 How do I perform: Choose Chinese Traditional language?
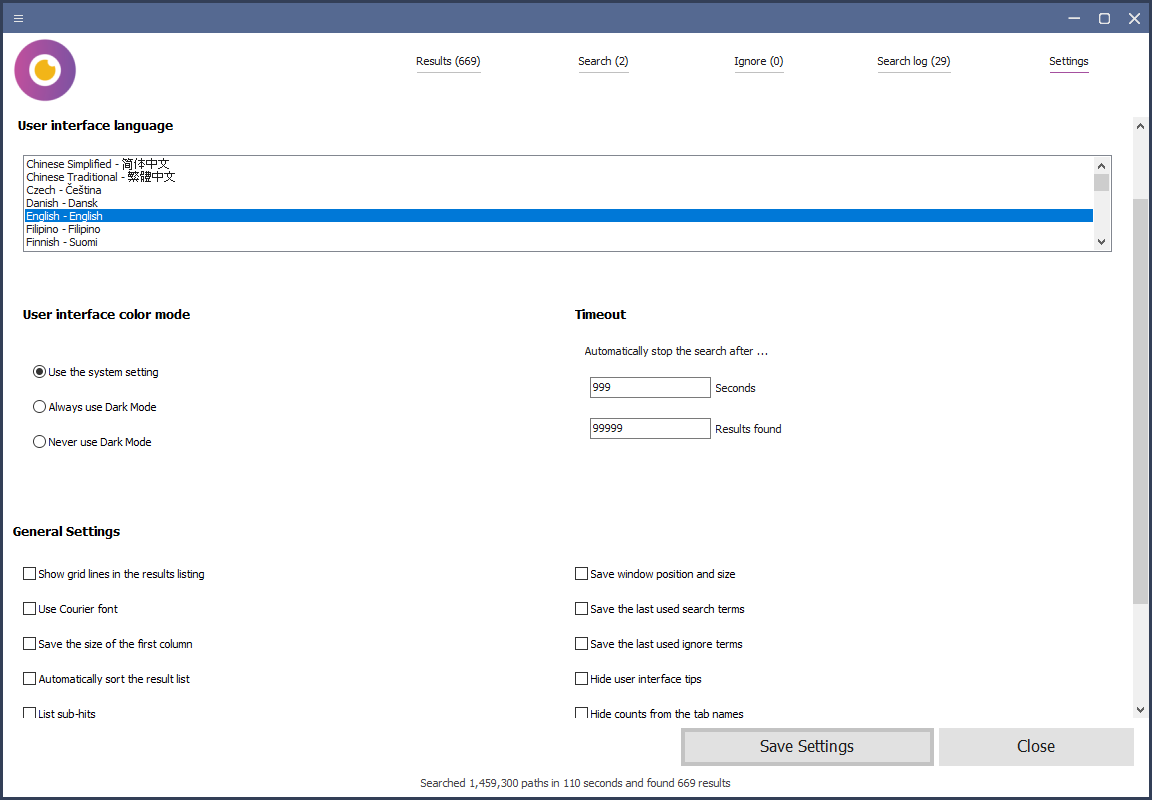click(x=558, y=177)
